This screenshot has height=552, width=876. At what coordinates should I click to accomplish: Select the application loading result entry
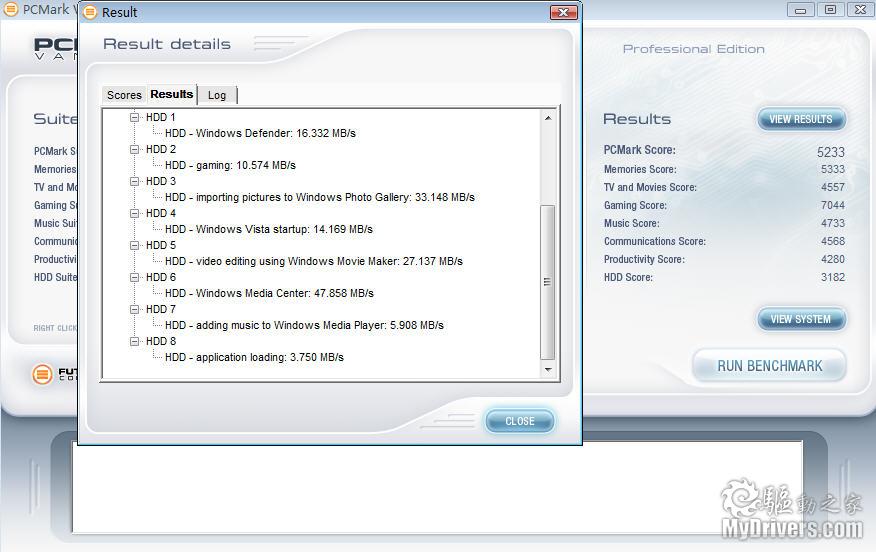click(x=254, y=357)
